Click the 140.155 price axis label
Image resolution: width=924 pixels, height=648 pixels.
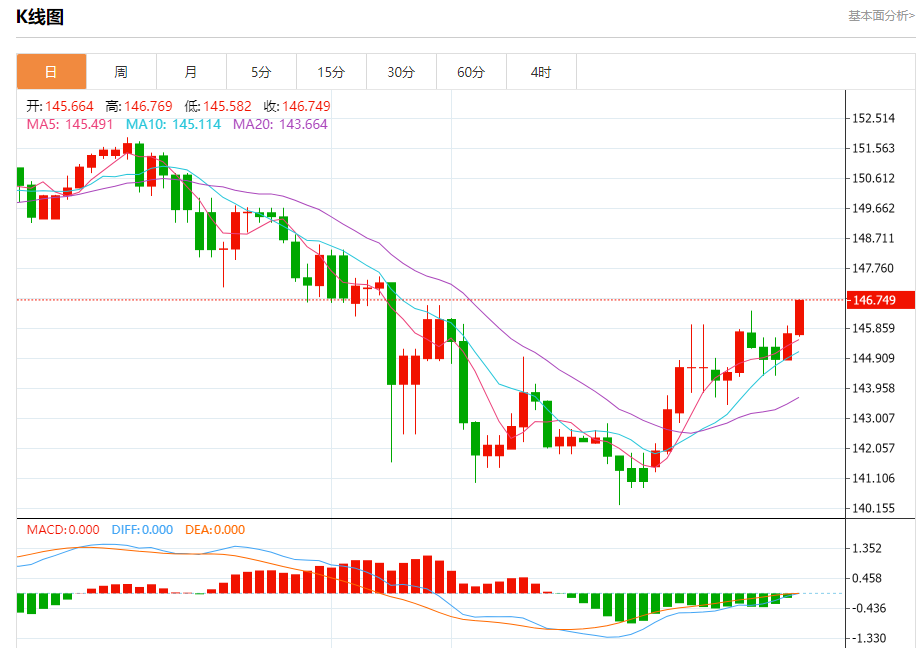873,508
